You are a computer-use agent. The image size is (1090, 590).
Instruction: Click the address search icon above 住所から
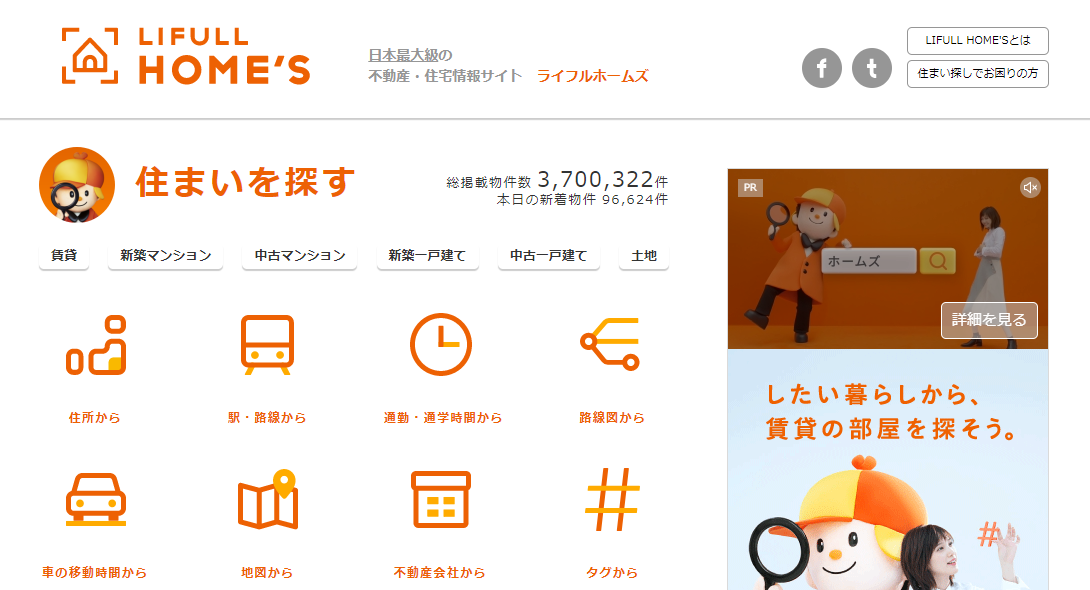pos(96,345)
